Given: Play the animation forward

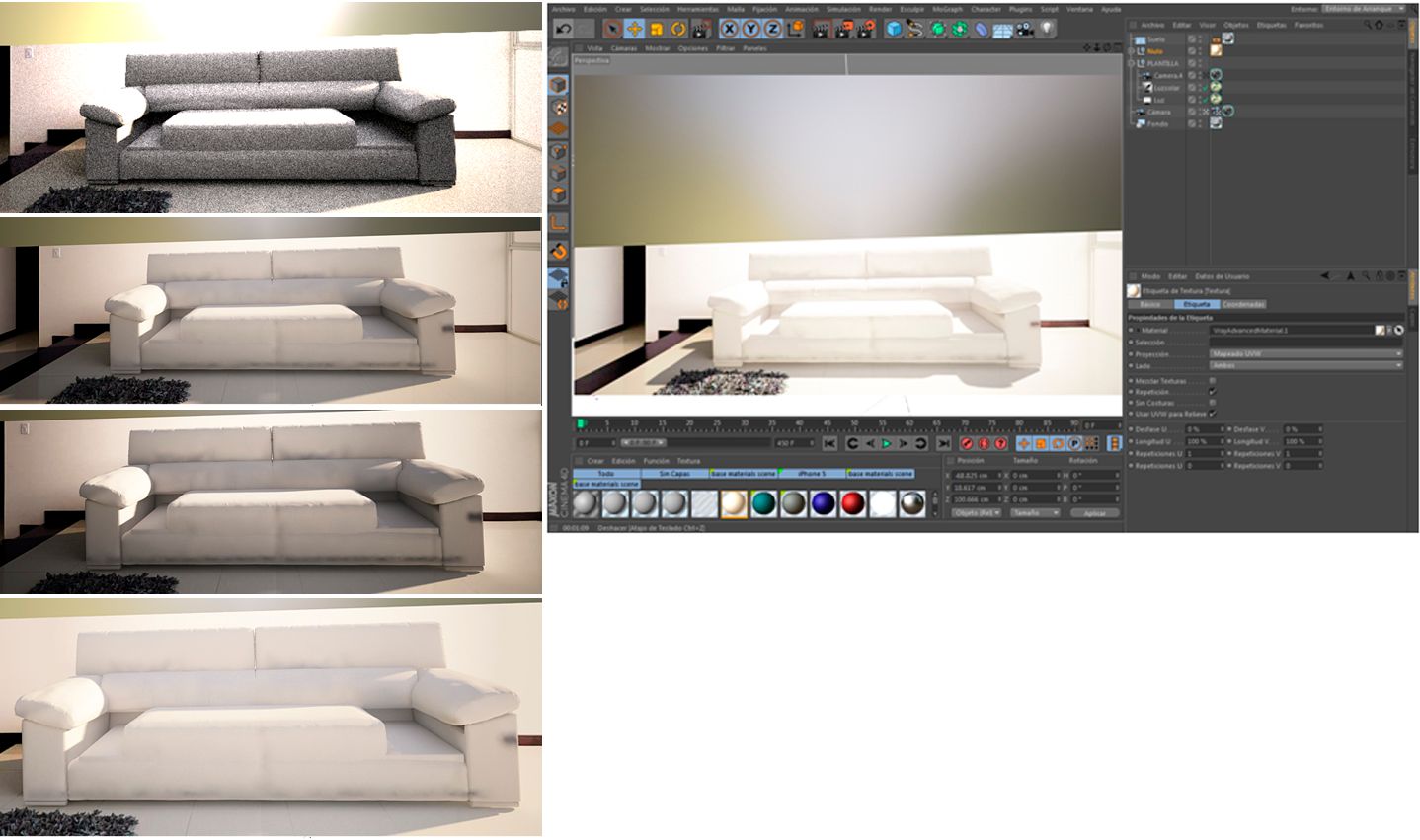Looking at the screenshot, I should (886, 444).
